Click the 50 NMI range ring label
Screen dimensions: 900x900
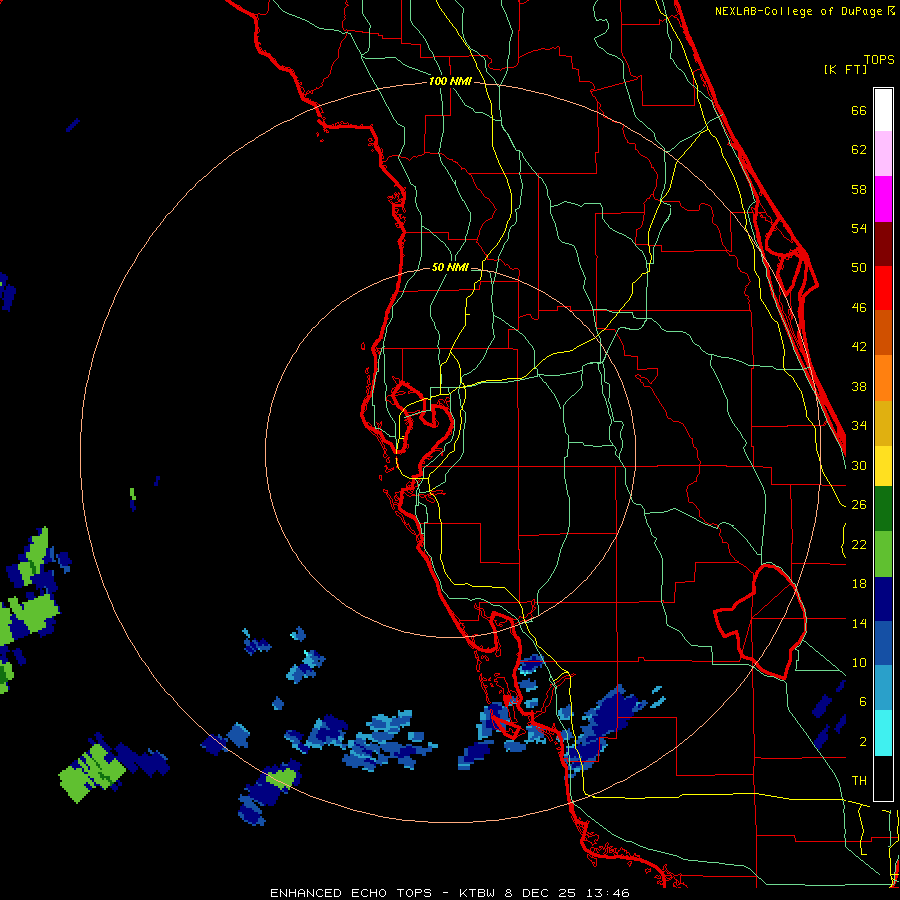tap(450, 267)
